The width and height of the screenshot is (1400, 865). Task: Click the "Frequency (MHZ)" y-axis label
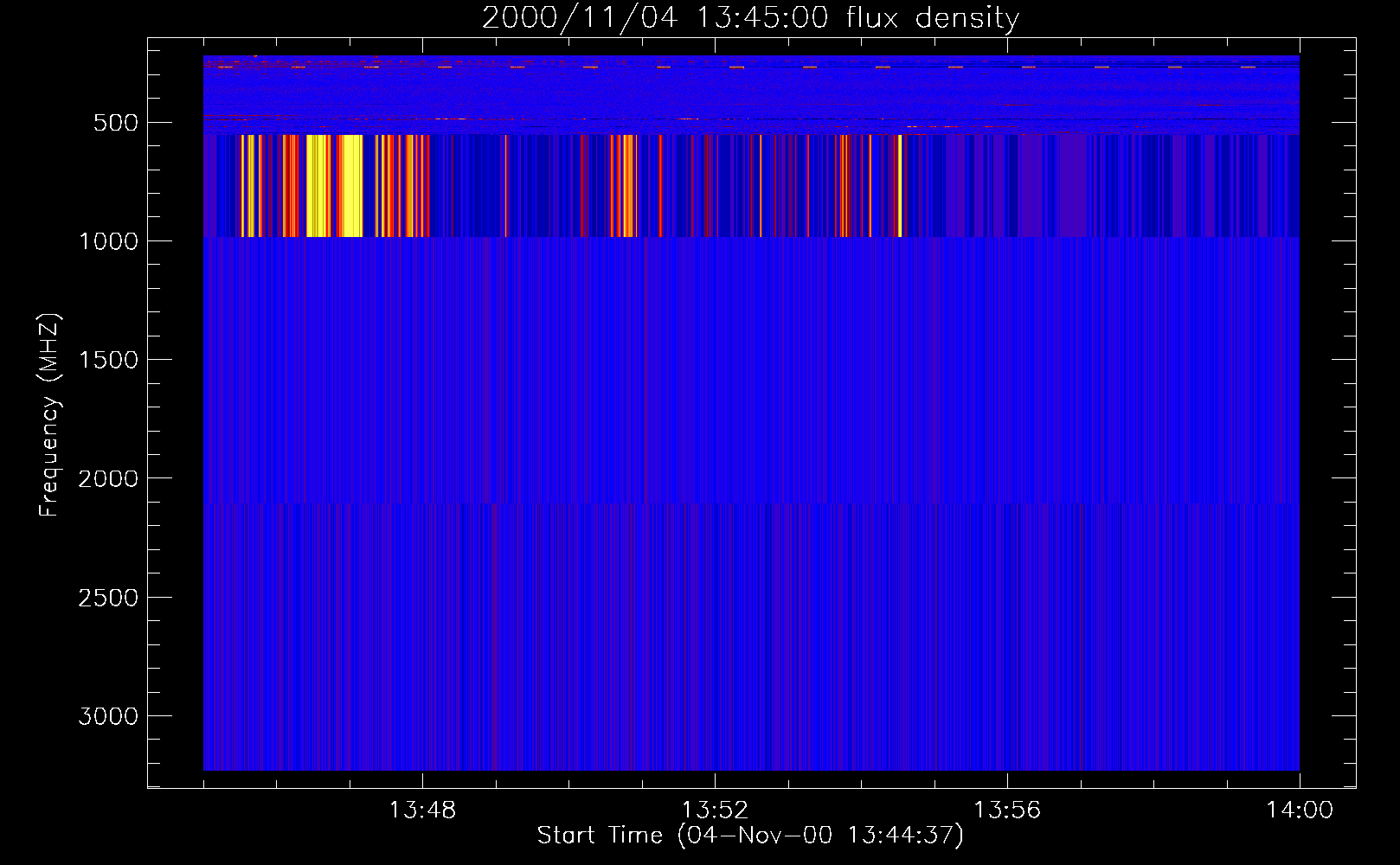48,415
